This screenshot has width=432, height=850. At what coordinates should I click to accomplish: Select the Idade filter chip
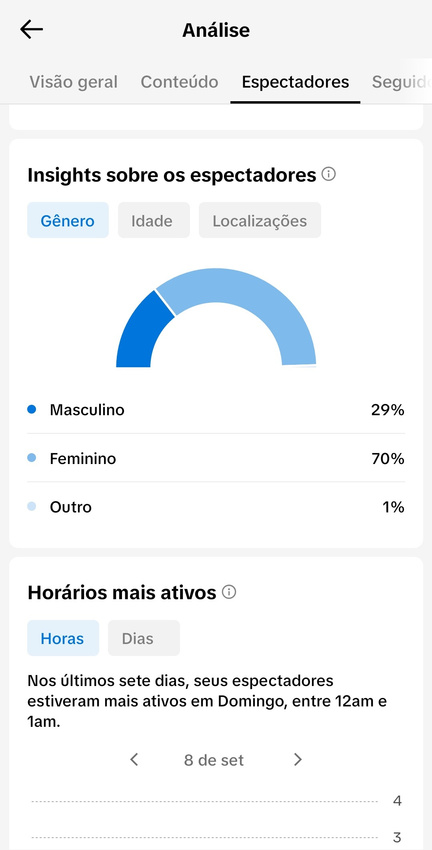152,221
